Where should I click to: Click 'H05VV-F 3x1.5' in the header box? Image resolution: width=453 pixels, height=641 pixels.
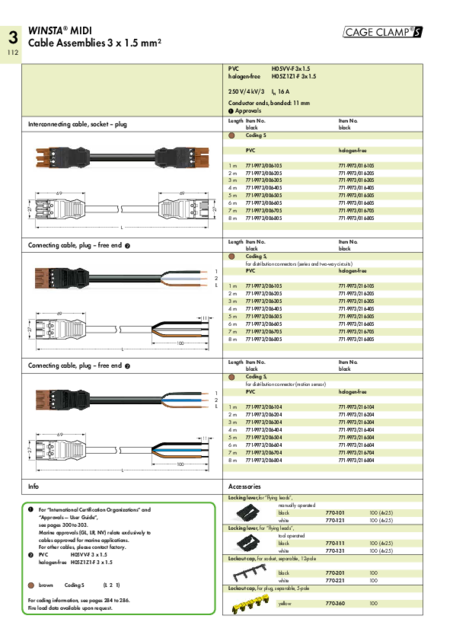(291, 69)
